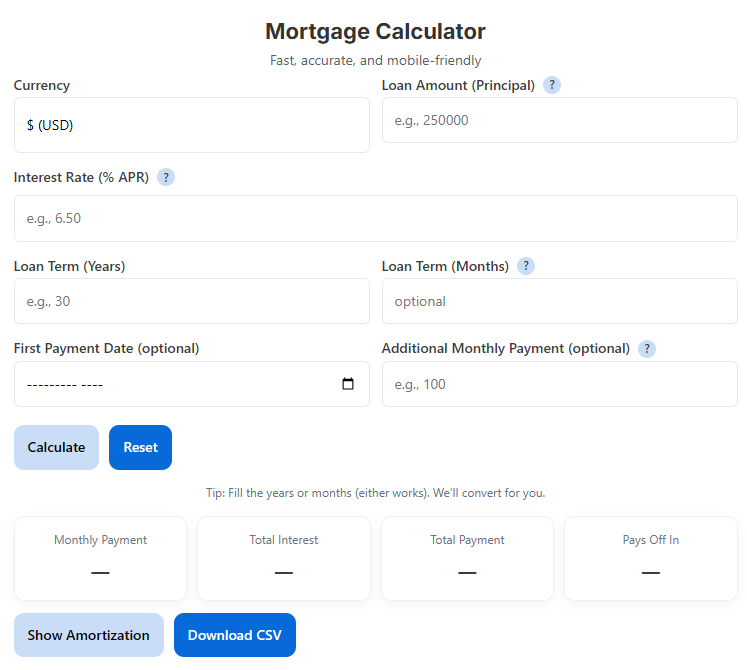
Task: Click the Total Interest result card
Action: click(x=284, y=558)
